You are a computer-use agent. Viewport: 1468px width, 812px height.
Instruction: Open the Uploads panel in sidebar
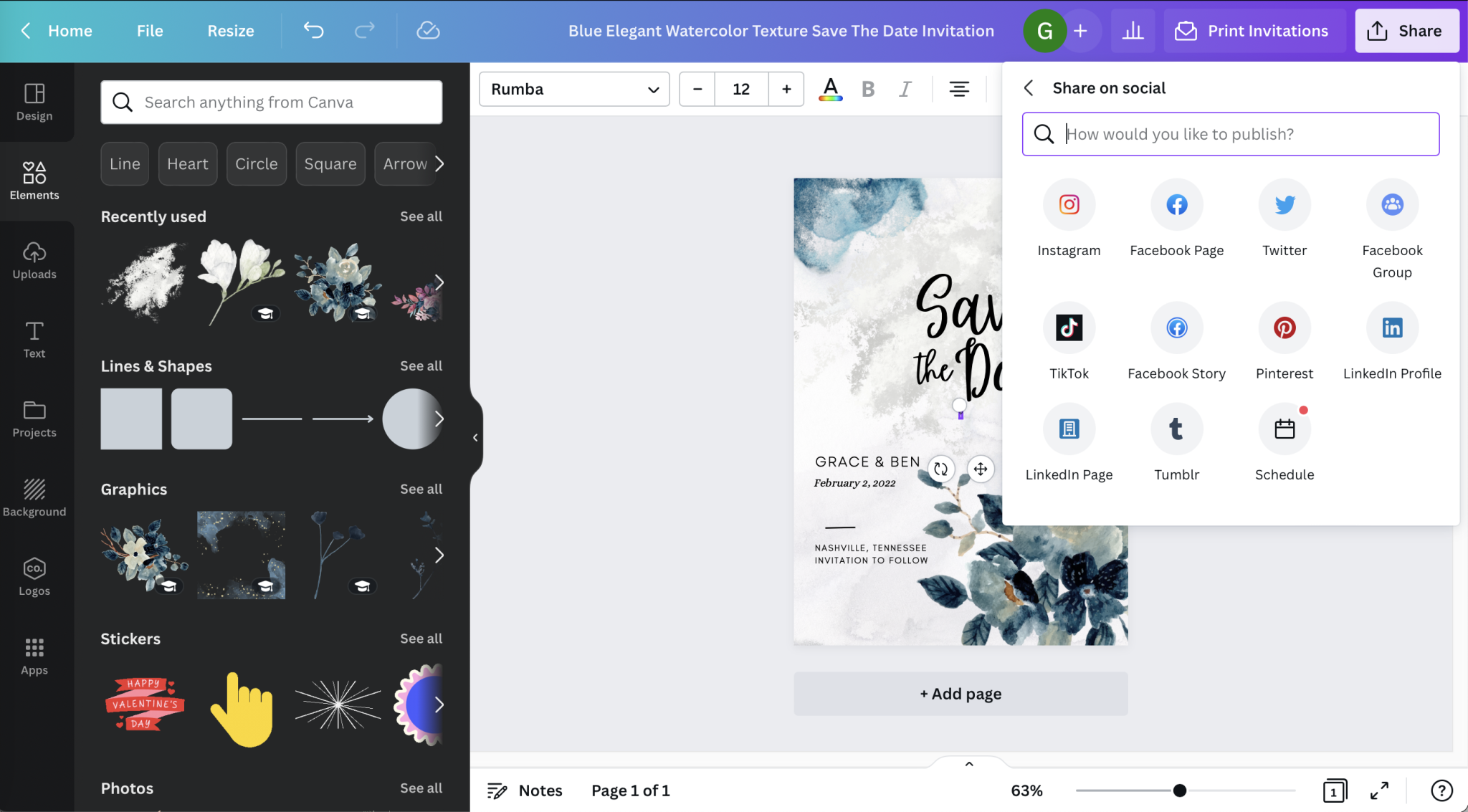(x=34, y=260)
